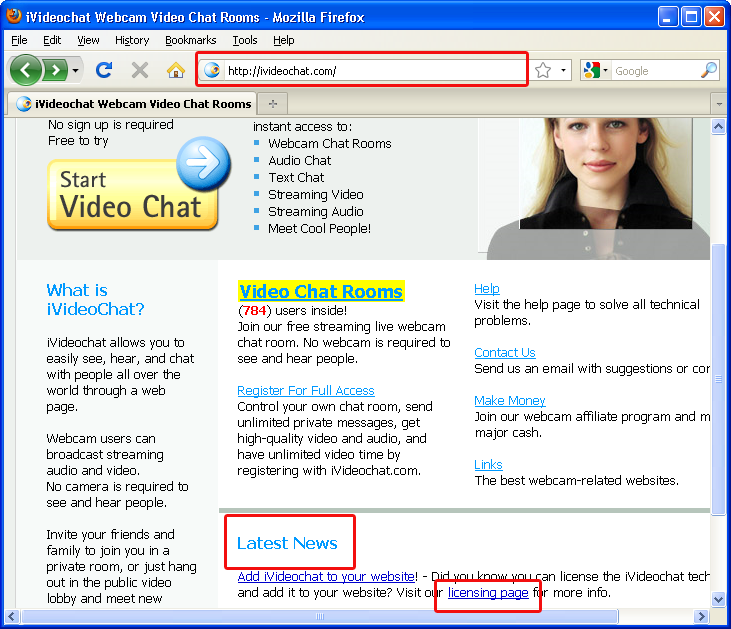
Task: Go forward with the Forward arrow button
Action: (56, 70)
